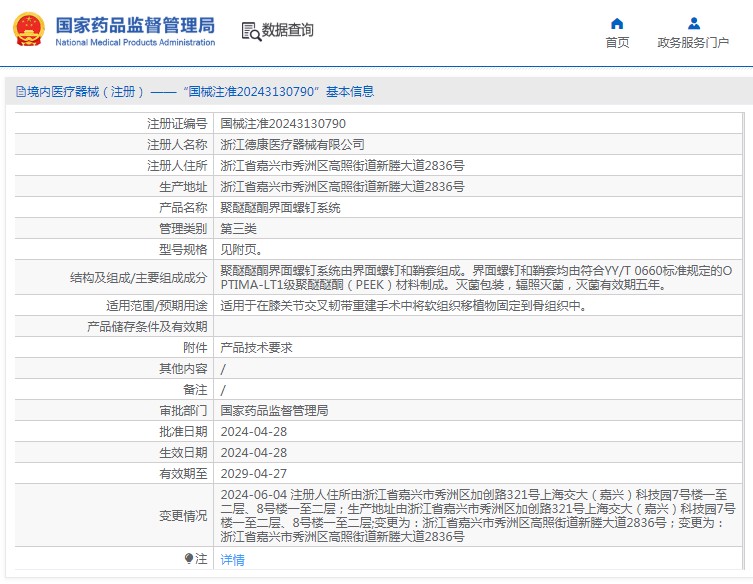Click the lightbulb icon beside 注
This screenshot has width=753, height=584.
pyautogui.click(x=189, y=559)
